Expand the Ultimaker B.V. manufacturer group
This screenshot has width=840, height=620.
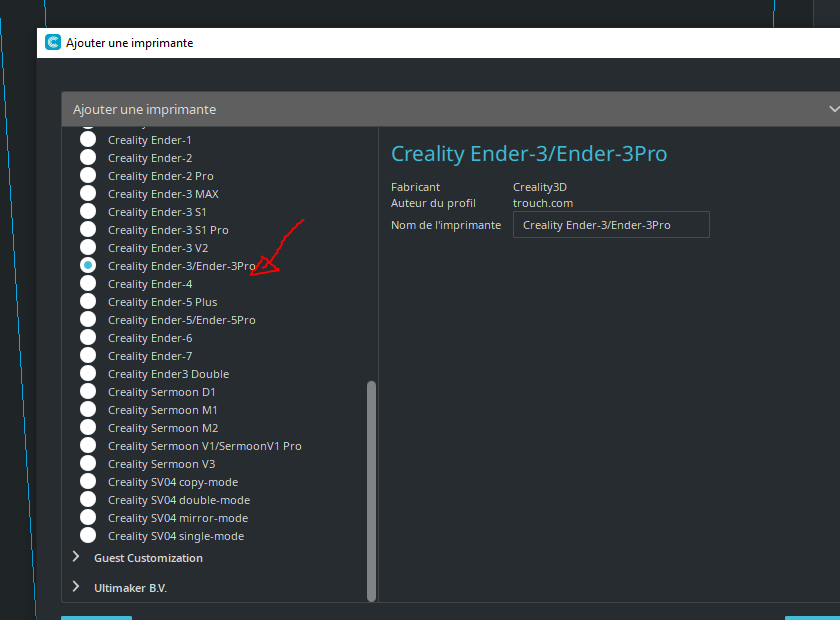pos(76,587)
